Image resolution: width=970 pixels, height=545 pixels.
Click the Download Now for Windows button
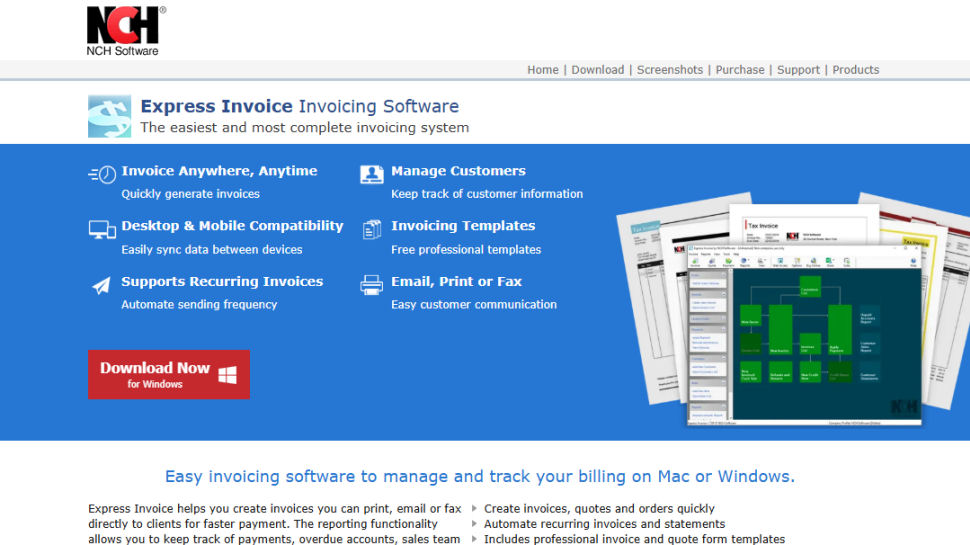169,374
